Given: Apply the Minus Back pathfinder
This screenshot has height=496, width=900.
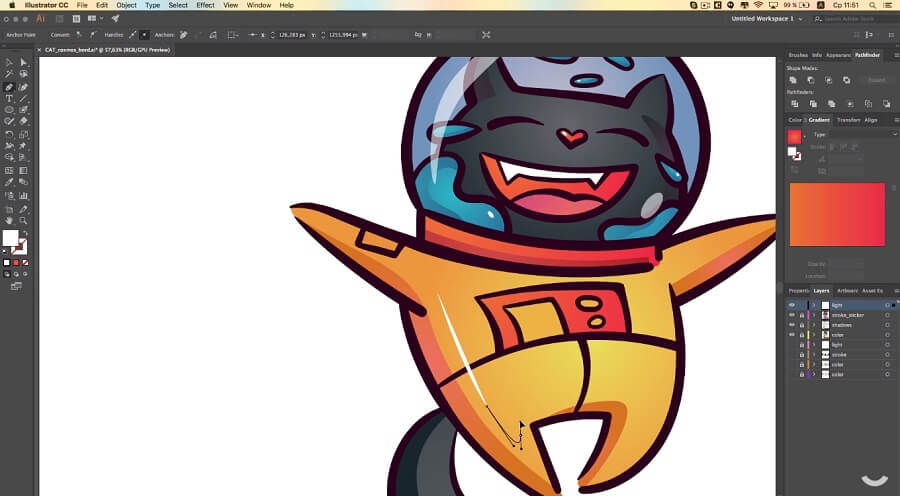Looking at the screenshot, I should [886, 104].
